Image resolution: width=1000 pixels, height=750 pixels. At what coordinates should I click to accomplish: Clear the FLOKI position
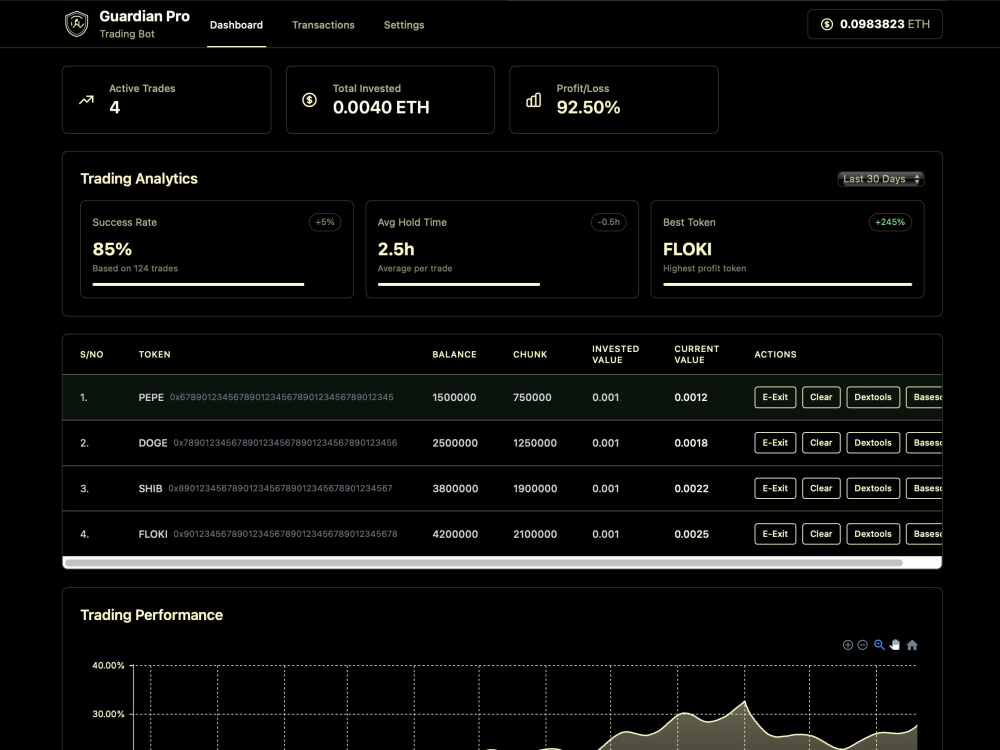pyautogui.click(x=821, y=534)
